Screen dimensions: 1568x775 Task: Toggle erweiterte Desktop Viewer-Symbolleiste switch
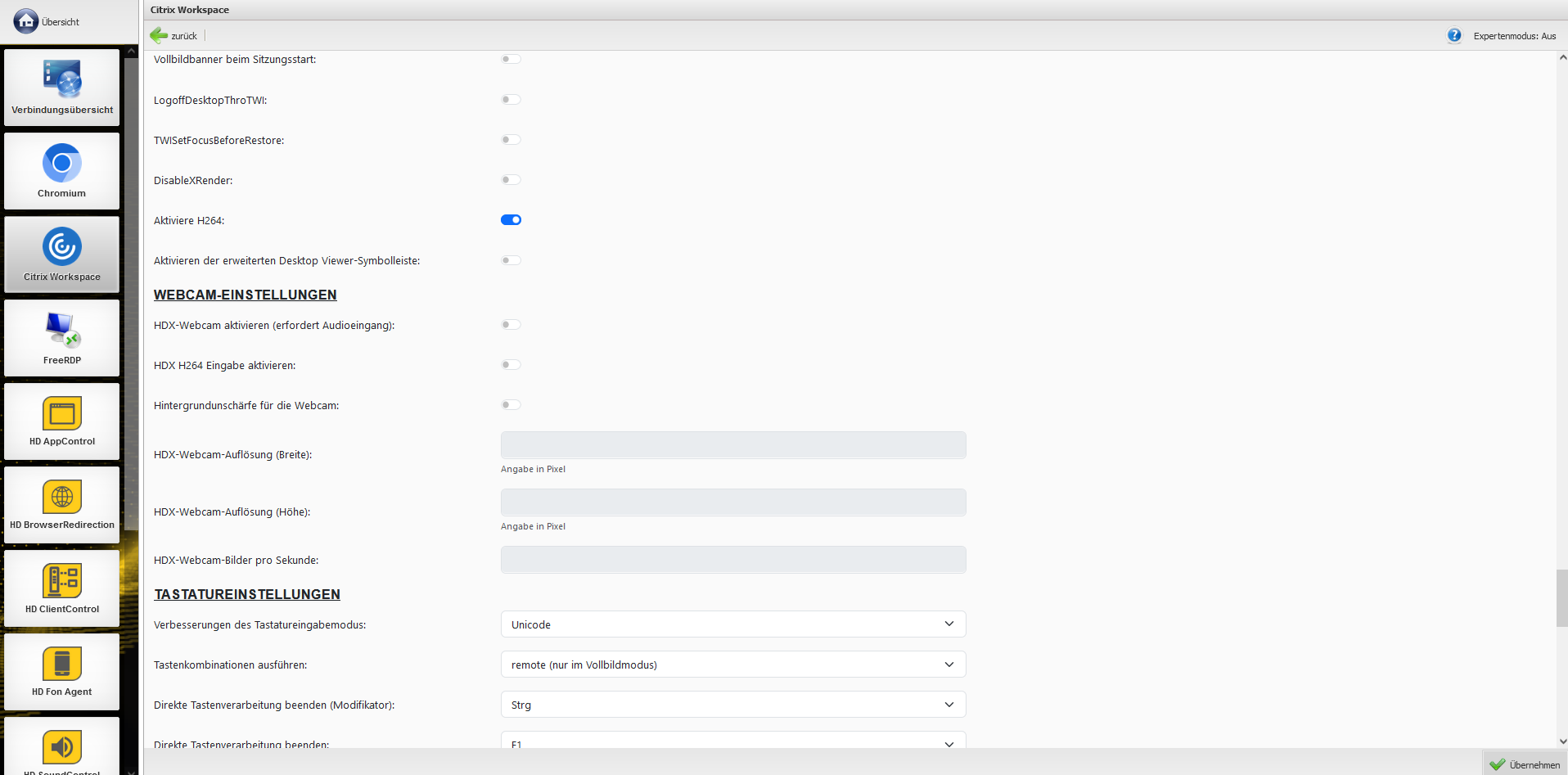(511, 260)
